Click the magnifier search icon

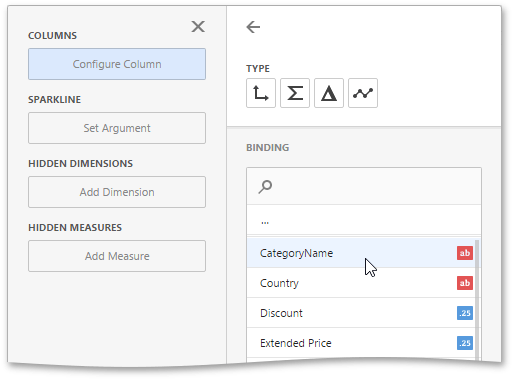pyautogui.click(x=265, y=187)
